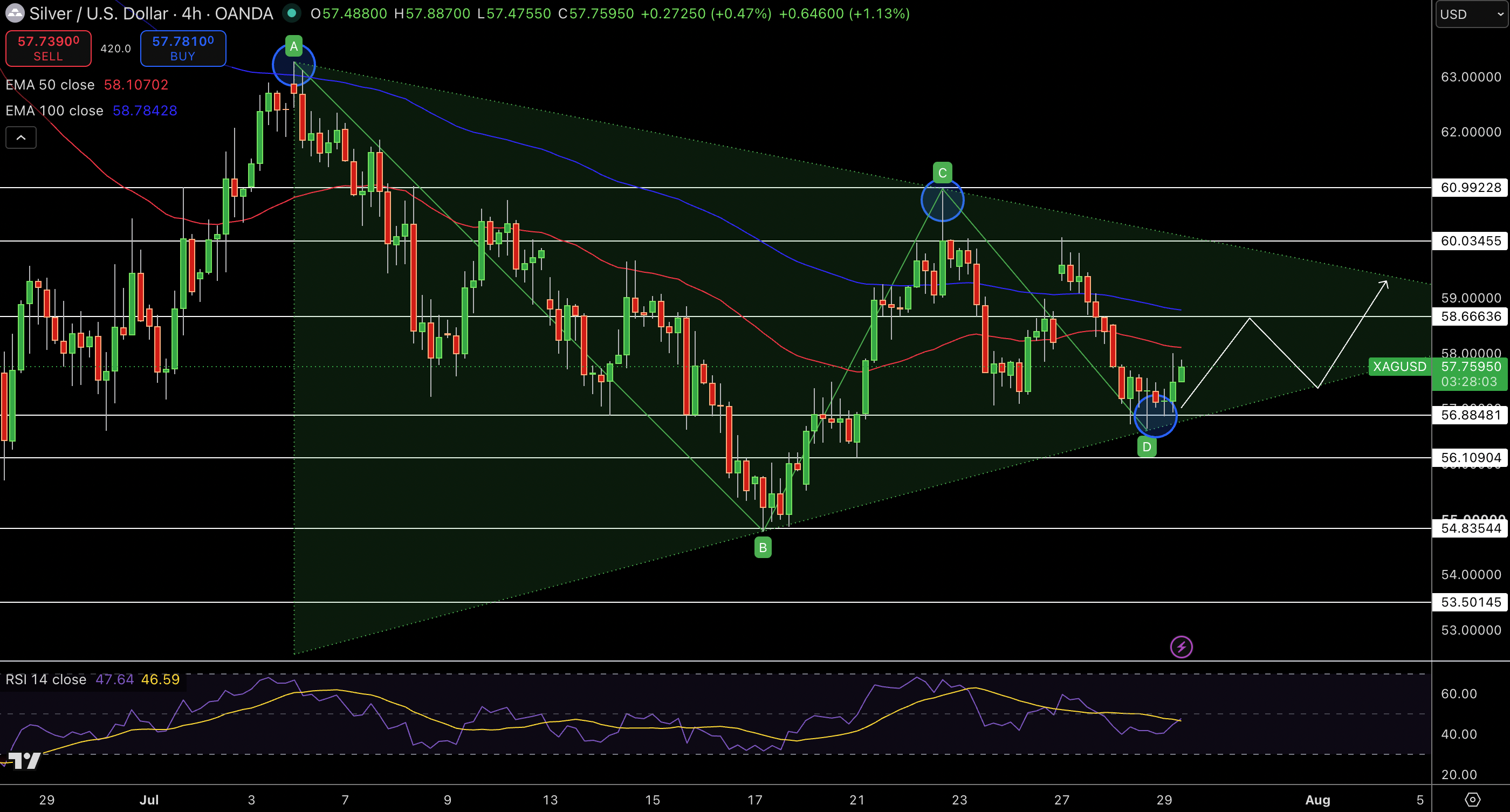1510x812 pixels.
Task: Open the purple lightning event marker
Action: click(x=1181, y=647)
